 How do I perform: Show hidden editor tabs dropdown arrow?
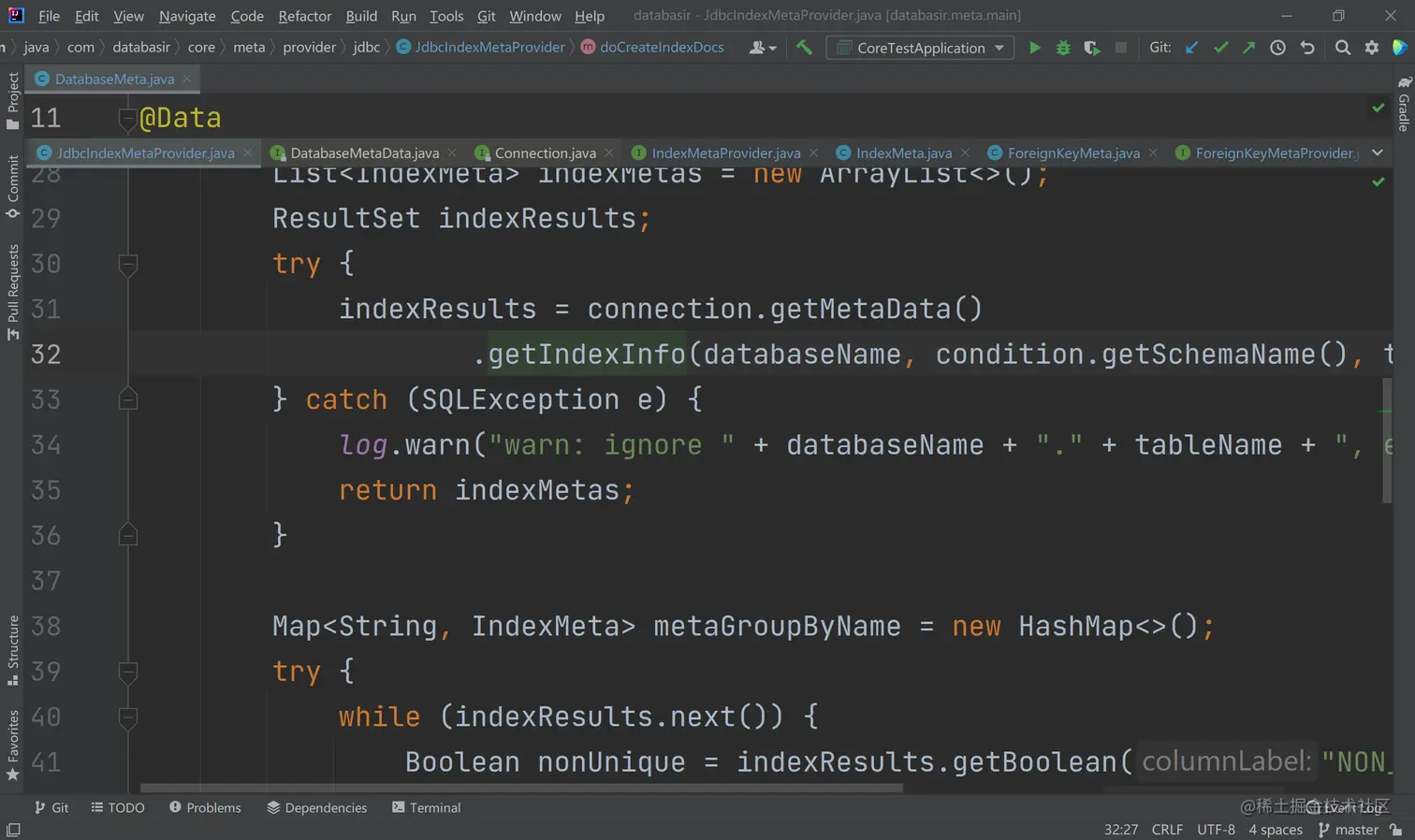pyautogui.click(x=1378, y=152)
